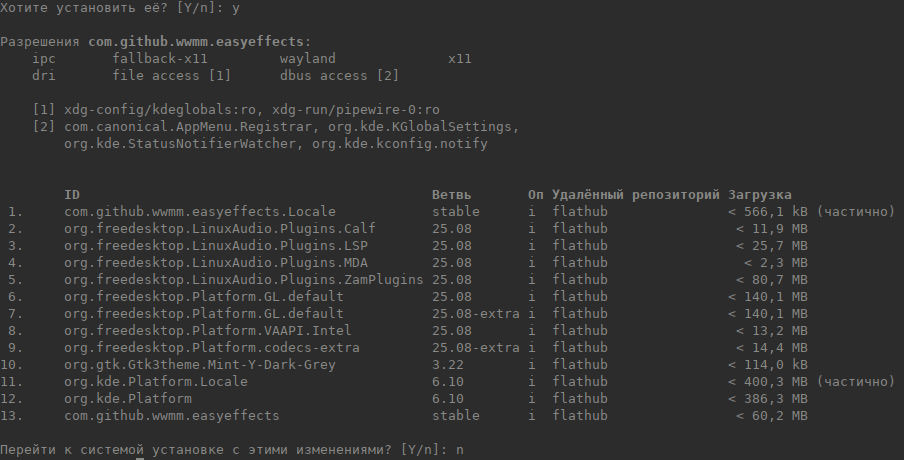The width and height of the screenshot is (904, 460).
Task: Click the ID column header
Action: [72, 194]
